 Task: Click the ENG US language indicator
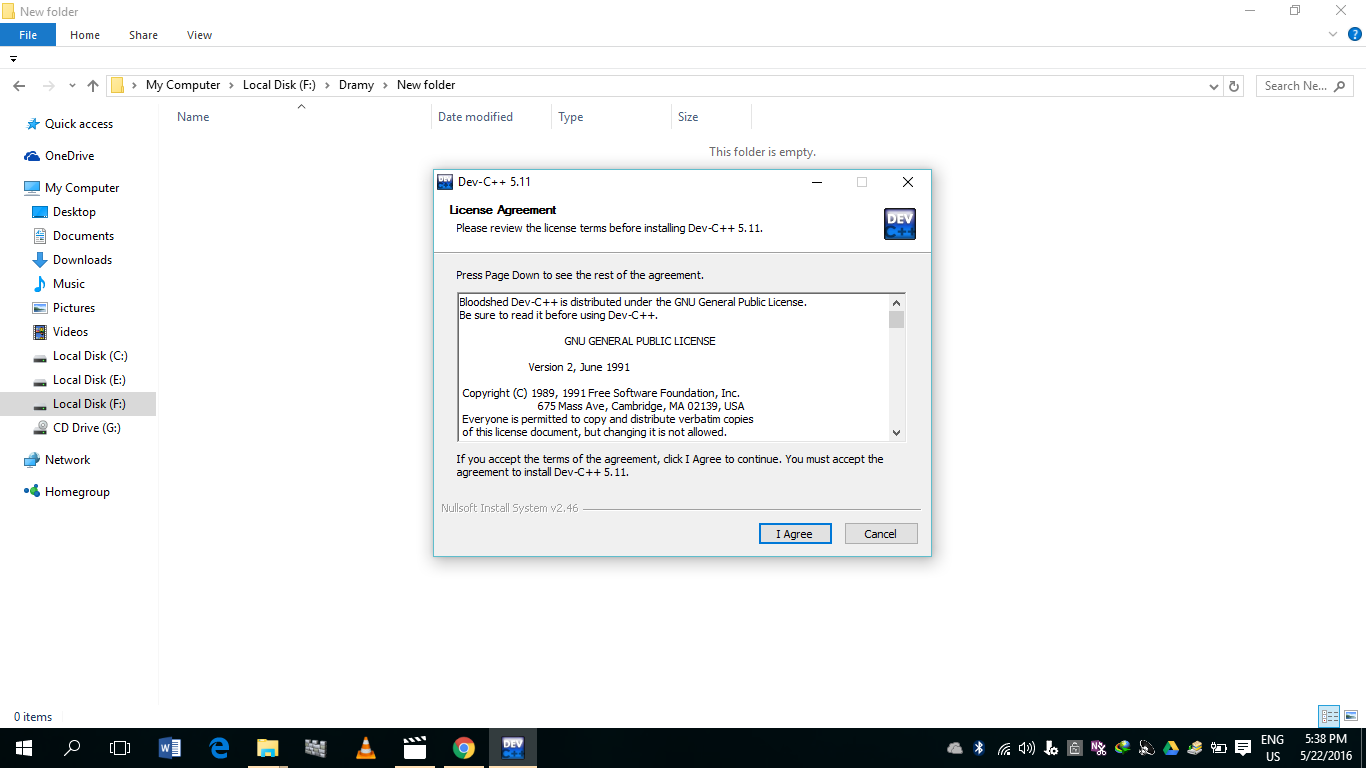click(1273, 748)
